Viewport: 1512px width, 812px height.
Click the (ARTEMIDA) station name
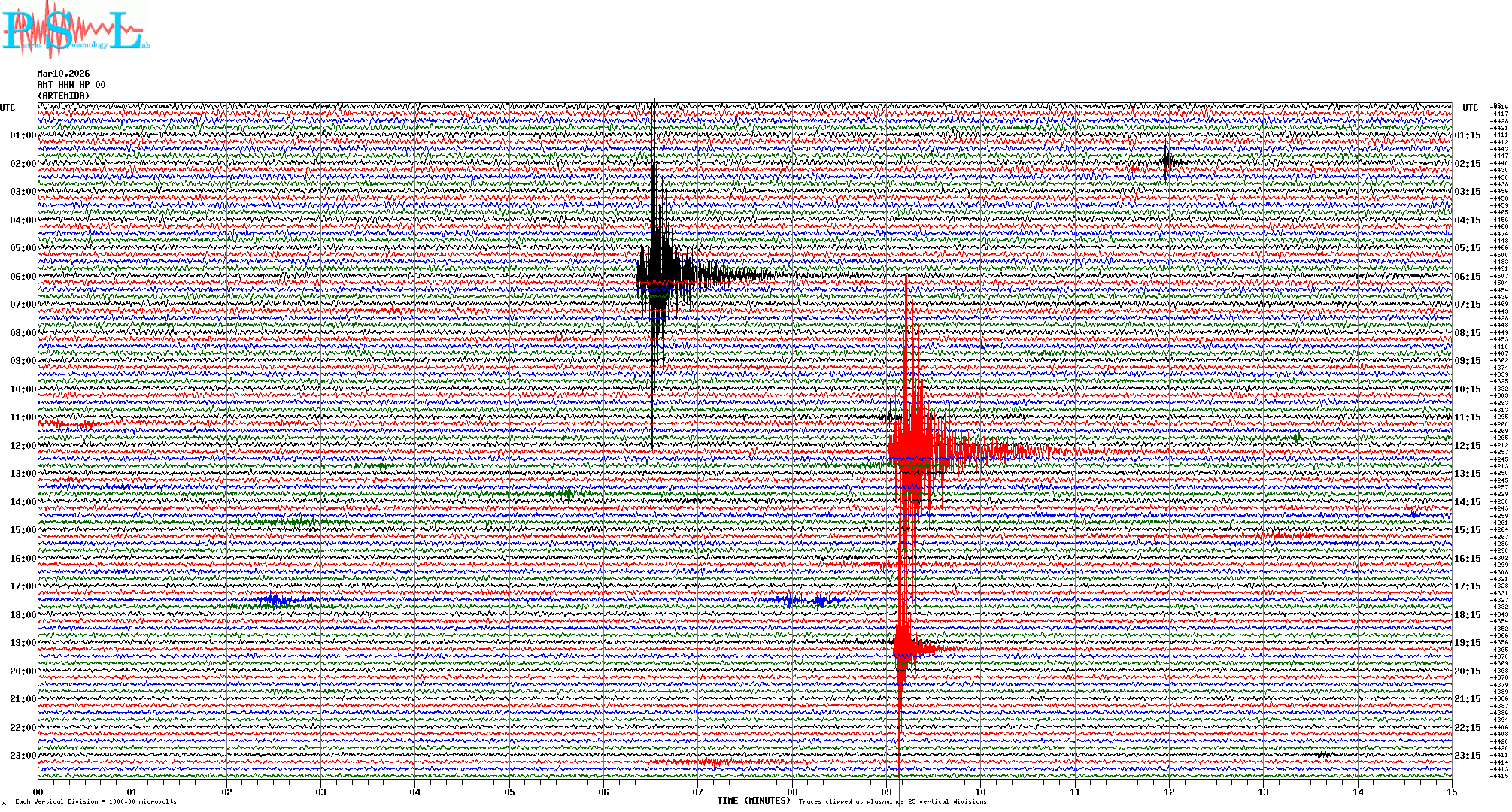[63, 96]
